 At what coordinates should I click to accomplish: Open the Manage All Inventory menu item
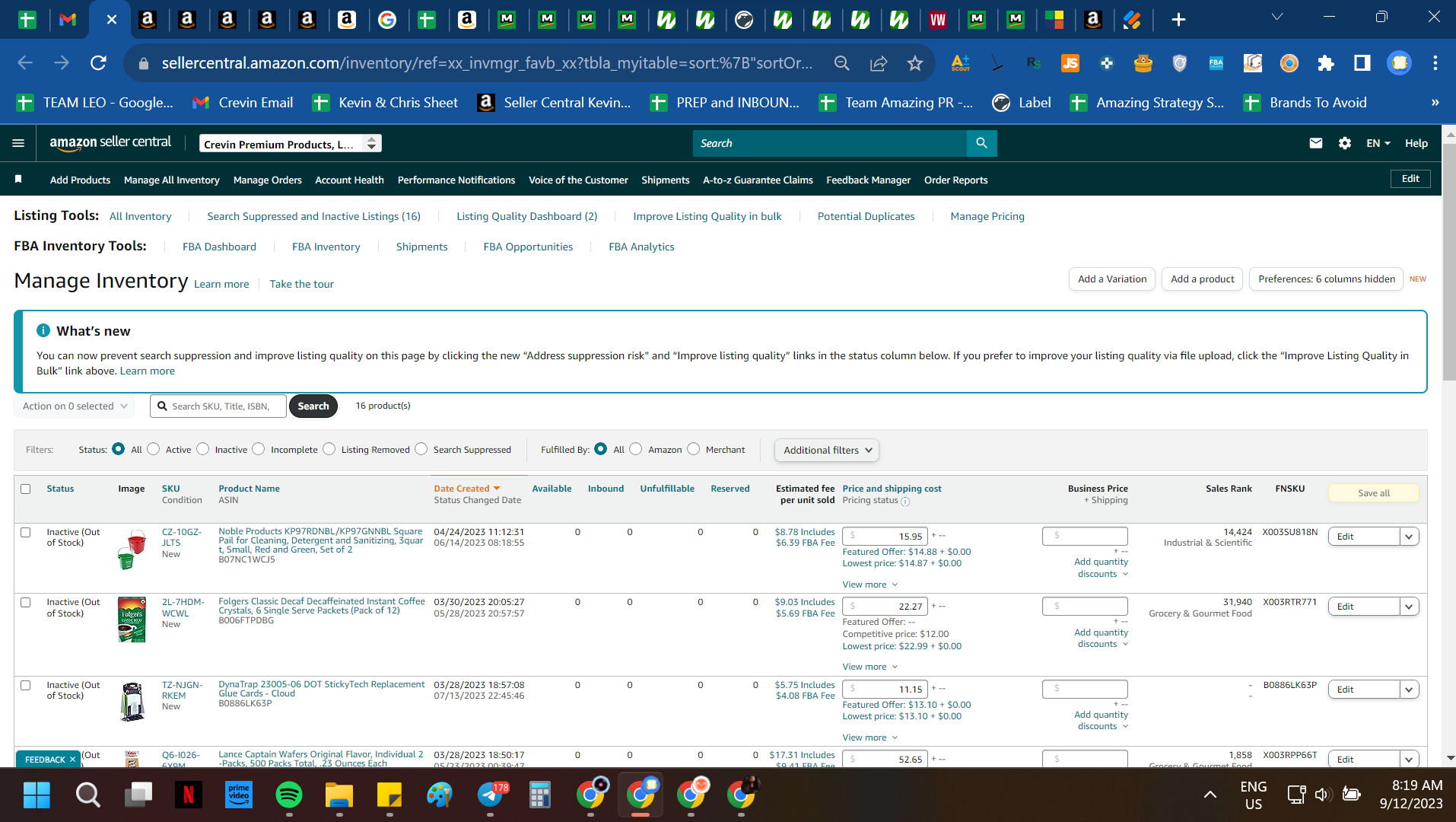[x=172, y=180]
